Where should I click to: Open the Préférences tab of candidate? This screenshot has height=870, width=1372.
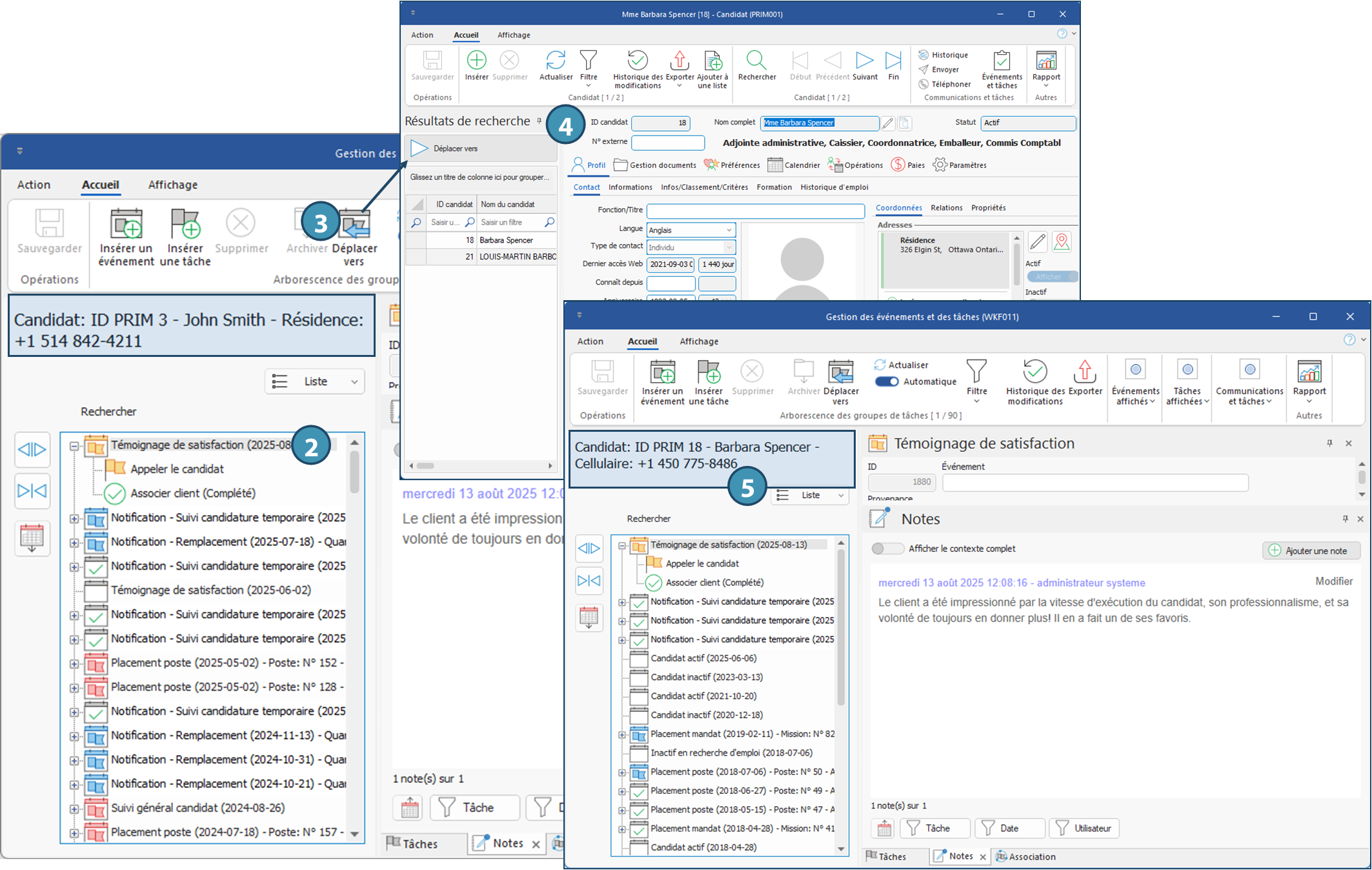pyautogui.click(x=732, y=165)
